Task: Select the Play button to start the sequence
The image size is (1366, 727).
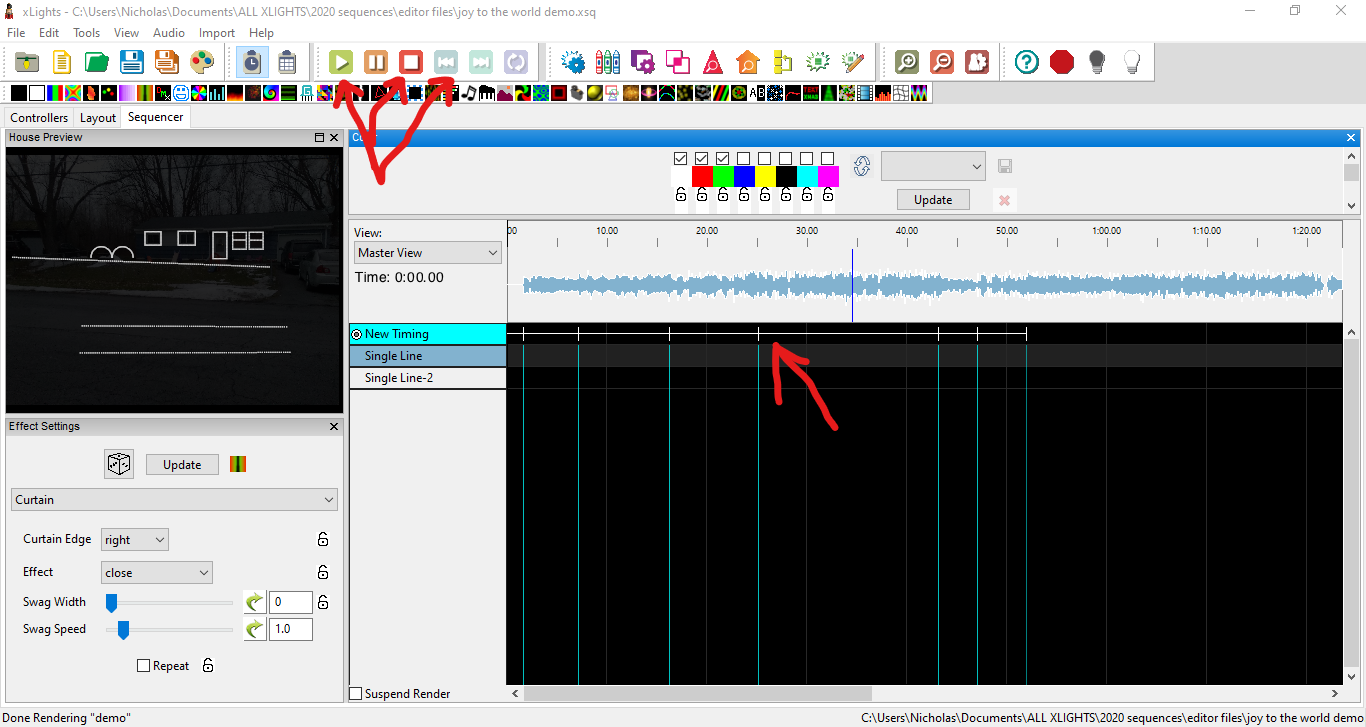Action: point(341,61)
